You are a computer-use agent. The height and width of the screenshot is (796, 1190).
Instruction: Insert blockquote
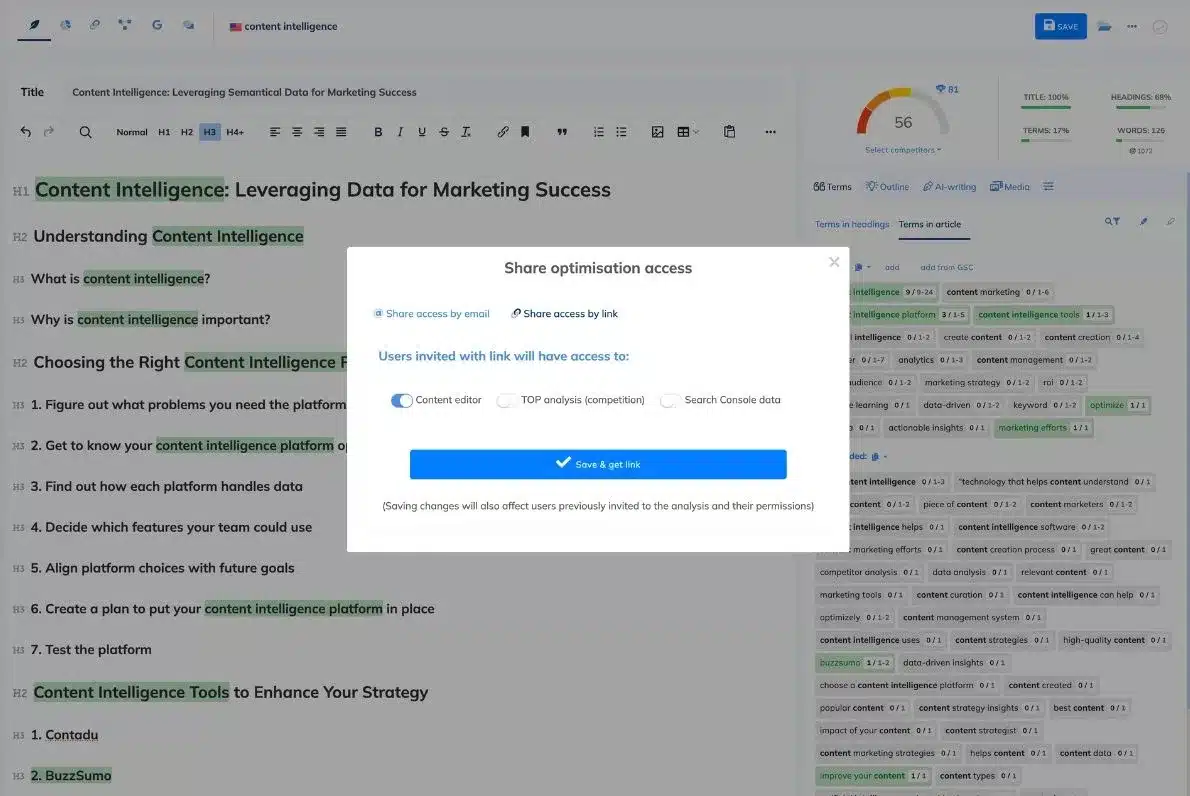[x=562, y=132]
